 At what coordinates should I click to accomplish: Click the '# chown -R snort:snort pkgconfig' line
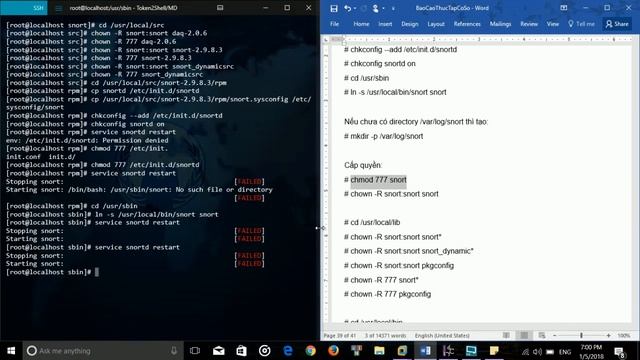(x=399, y=265)
